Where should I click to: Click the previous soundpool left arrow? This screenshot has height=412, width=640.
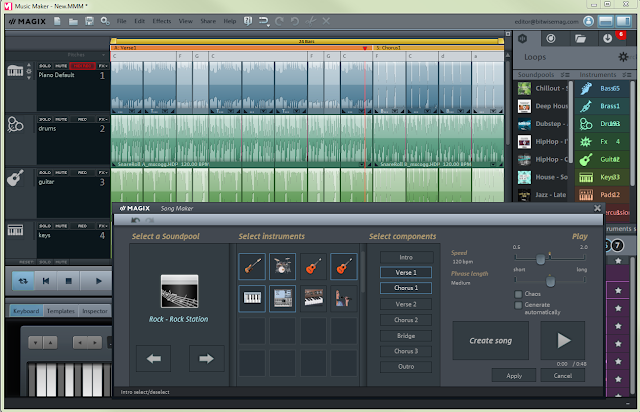(153, 357)
